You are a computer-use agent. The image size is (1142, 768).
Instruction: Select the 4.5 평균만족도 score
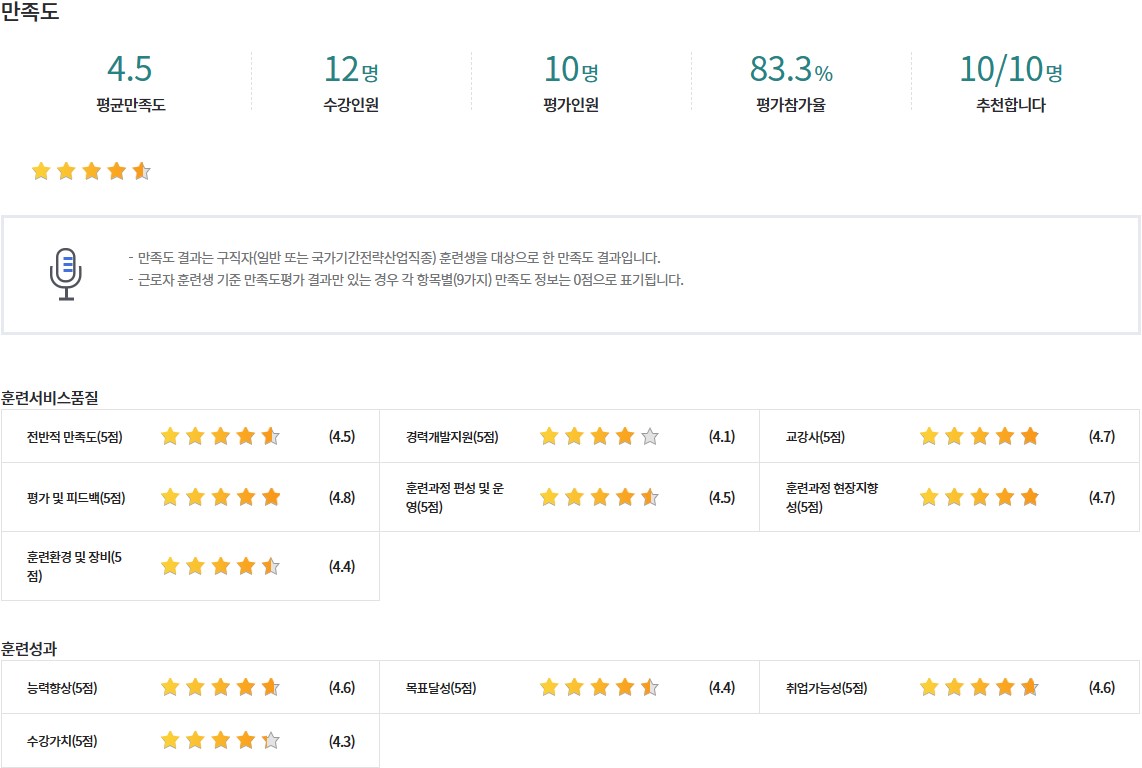tap(130, 69)
